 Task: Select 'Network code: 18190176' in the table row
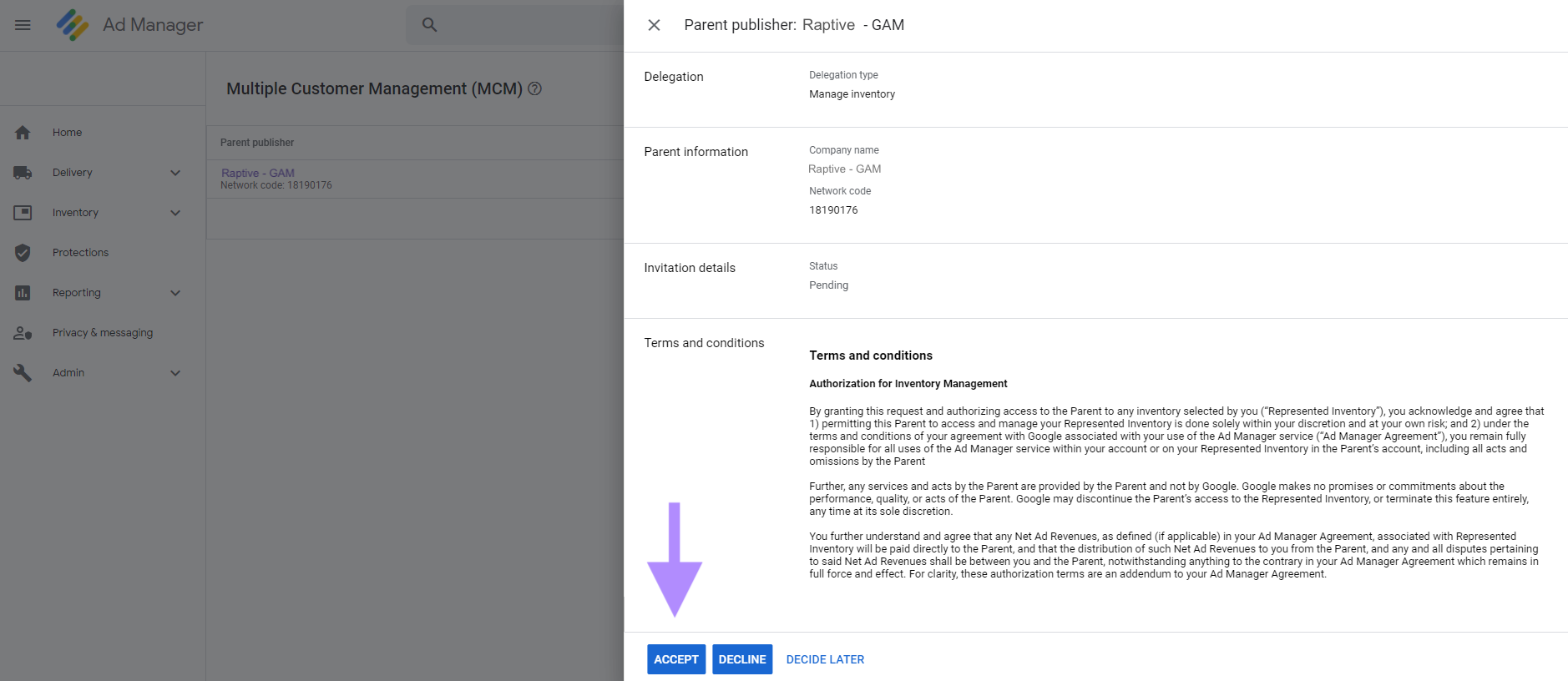(x=276, y=185)
